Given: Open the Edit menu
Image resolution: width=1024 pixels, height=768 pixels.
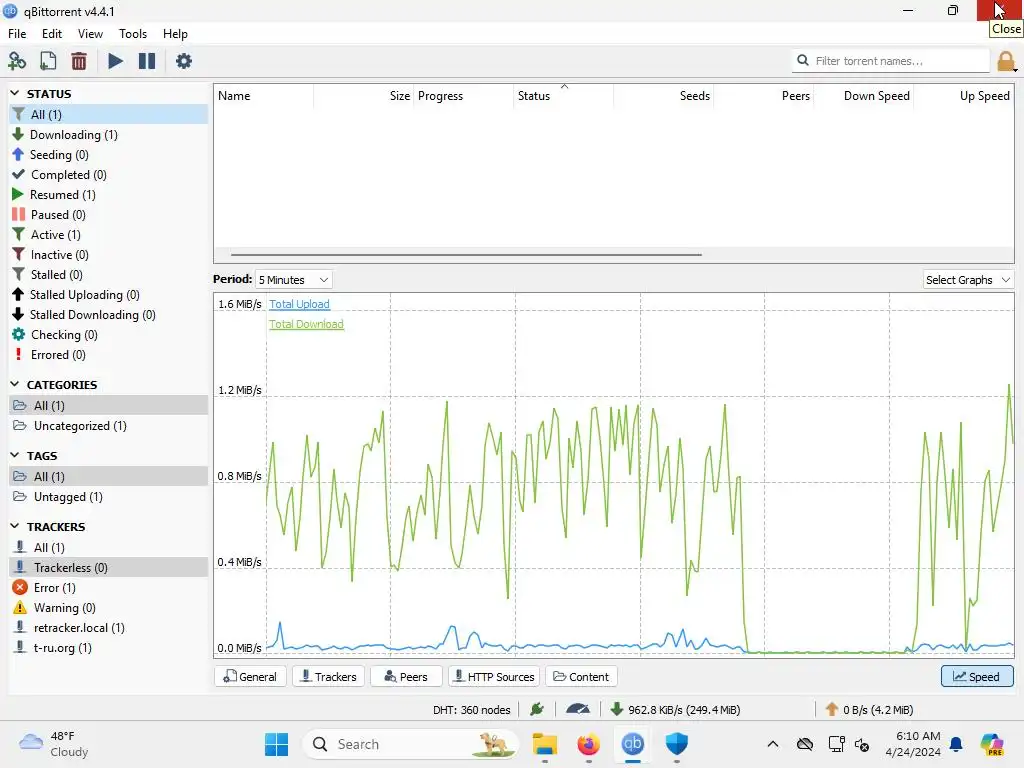Looking at the screenshot, I should click(52, 34).
